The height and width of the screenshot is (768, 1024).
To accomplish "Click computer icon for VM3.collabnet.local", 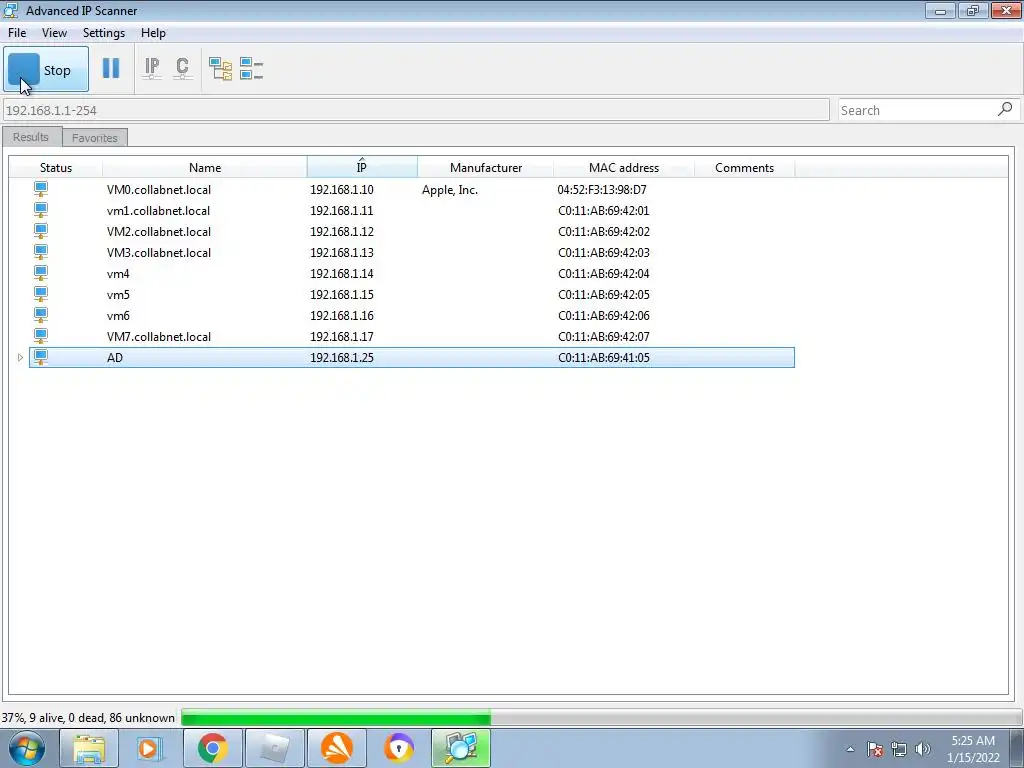I will coord(40,252).
